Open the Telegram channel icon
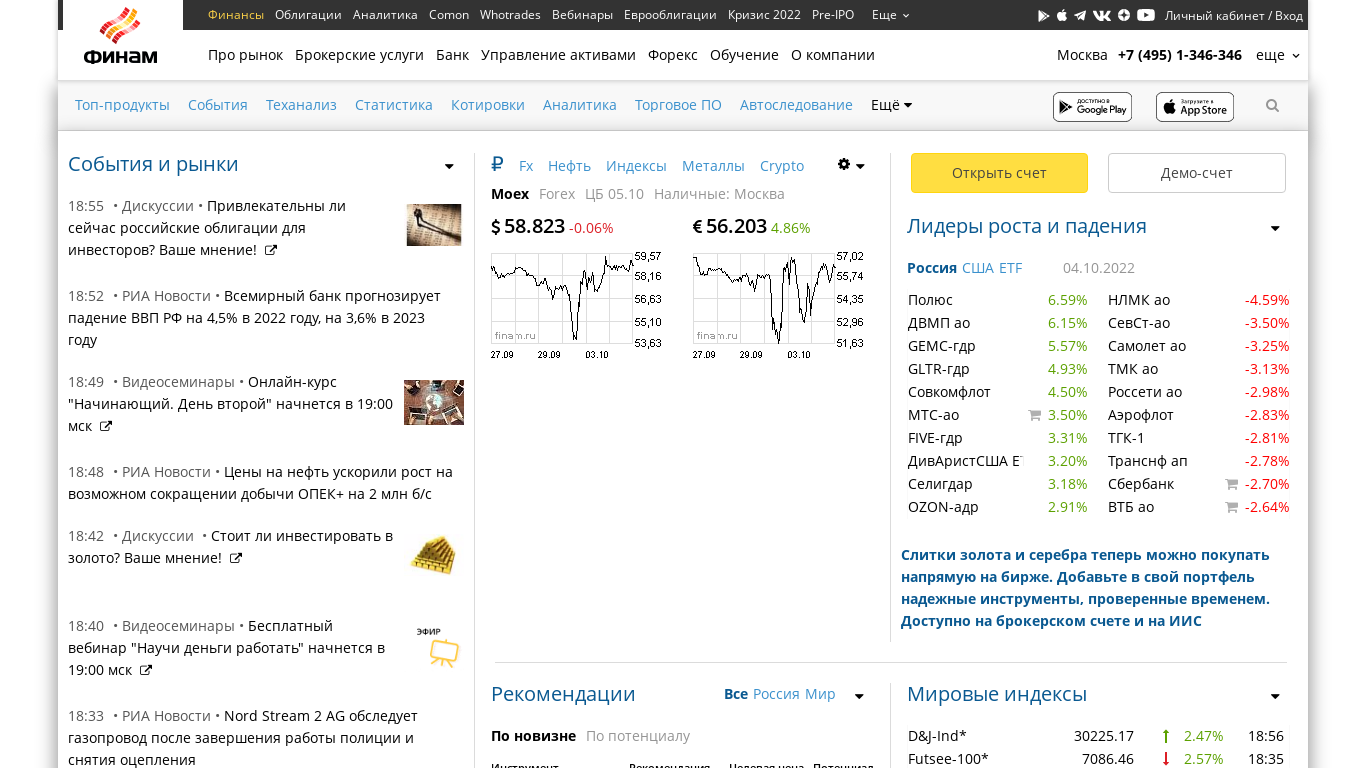The height and width of the screenshot is (768, 1366). [x=1080, y=16]
